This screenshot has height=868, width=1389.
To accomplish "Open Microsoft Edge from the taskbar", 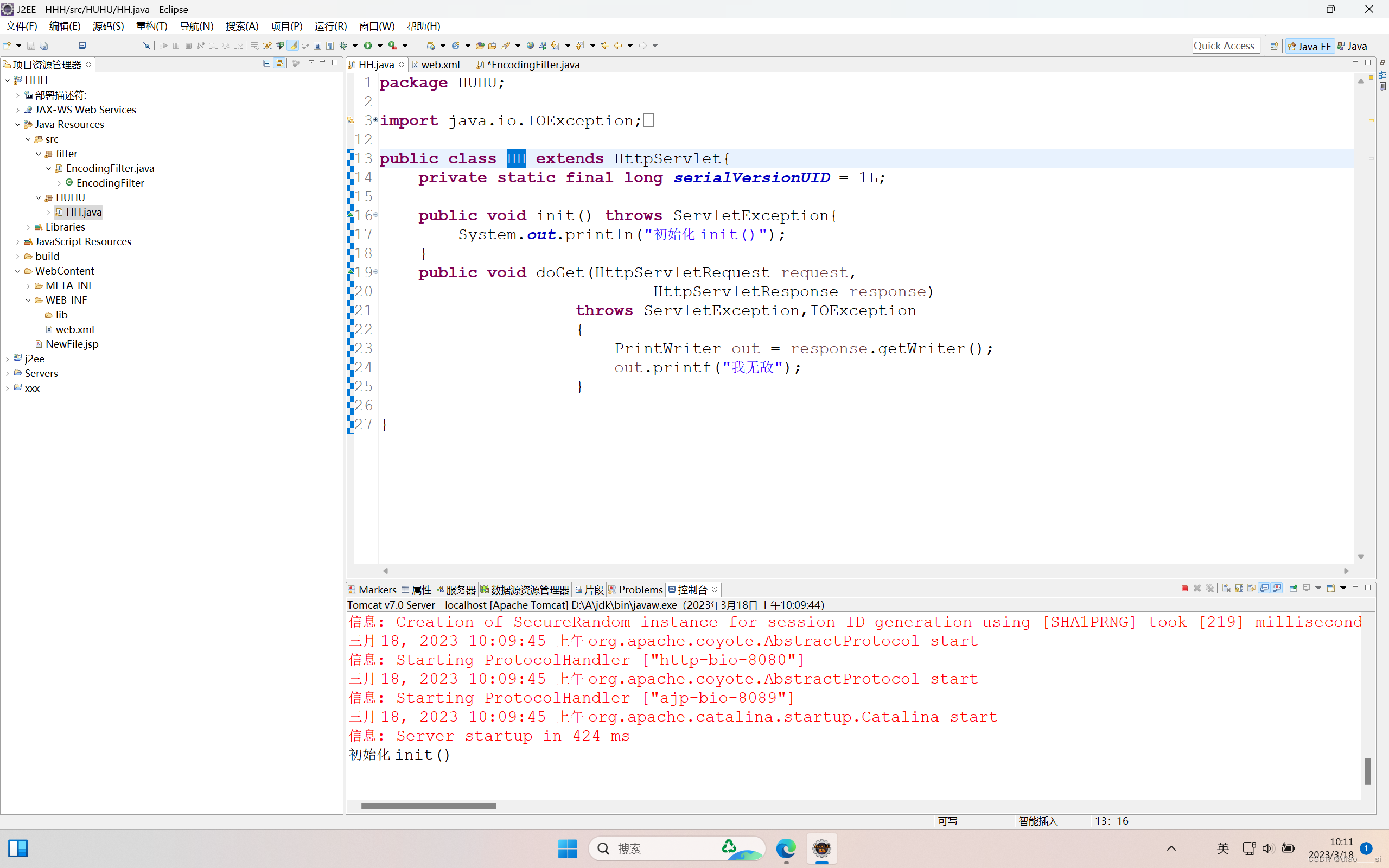I will tap(786, 848).
